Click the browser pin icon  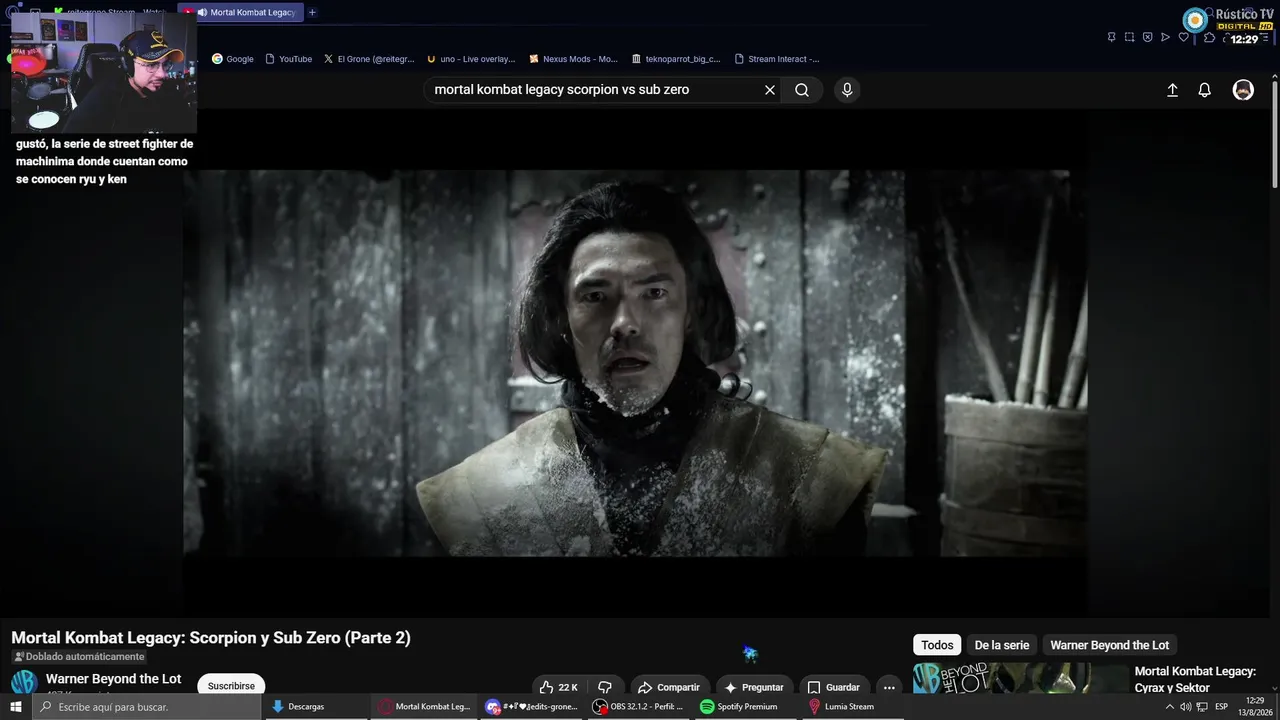1111,37
